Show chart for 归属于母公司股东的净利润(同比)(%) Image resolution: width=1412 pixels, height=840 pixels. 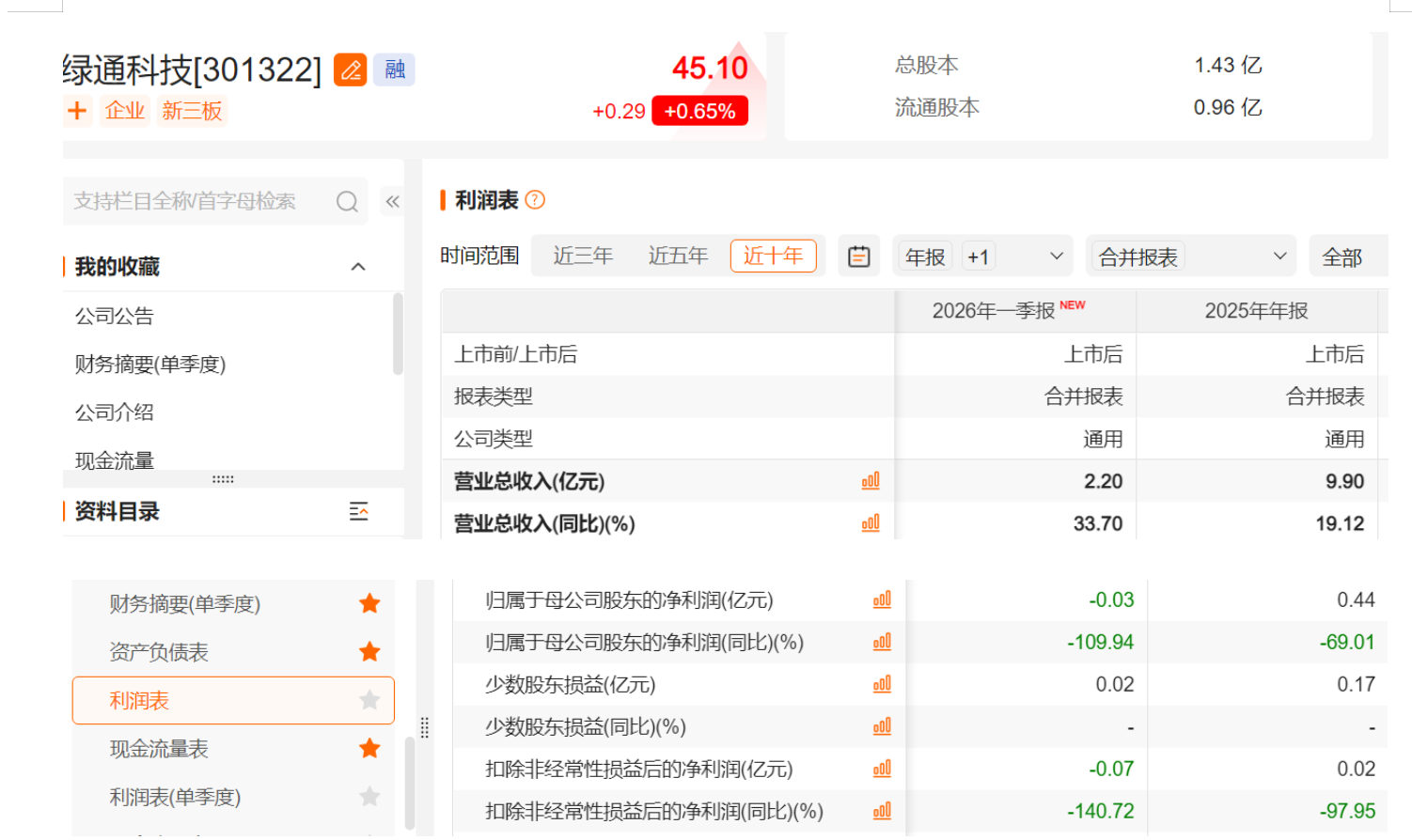(882, 642)
